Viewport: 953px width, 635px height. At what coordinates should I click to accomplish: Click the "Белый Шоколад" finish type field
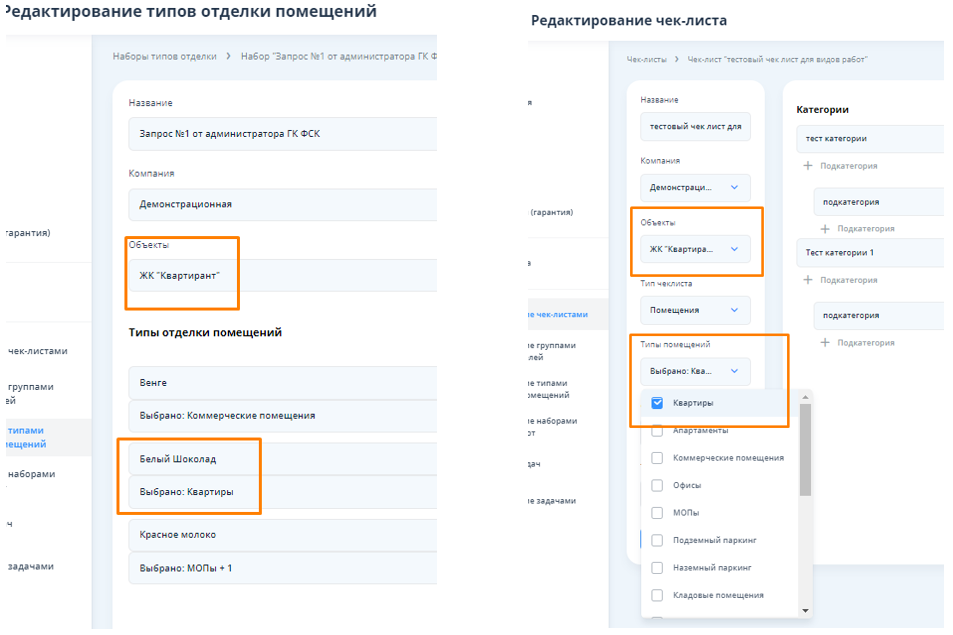pos(280,459)
